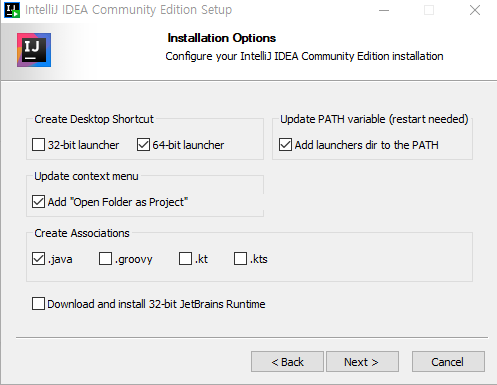Untick the .java association checkbox

(38, 259)
